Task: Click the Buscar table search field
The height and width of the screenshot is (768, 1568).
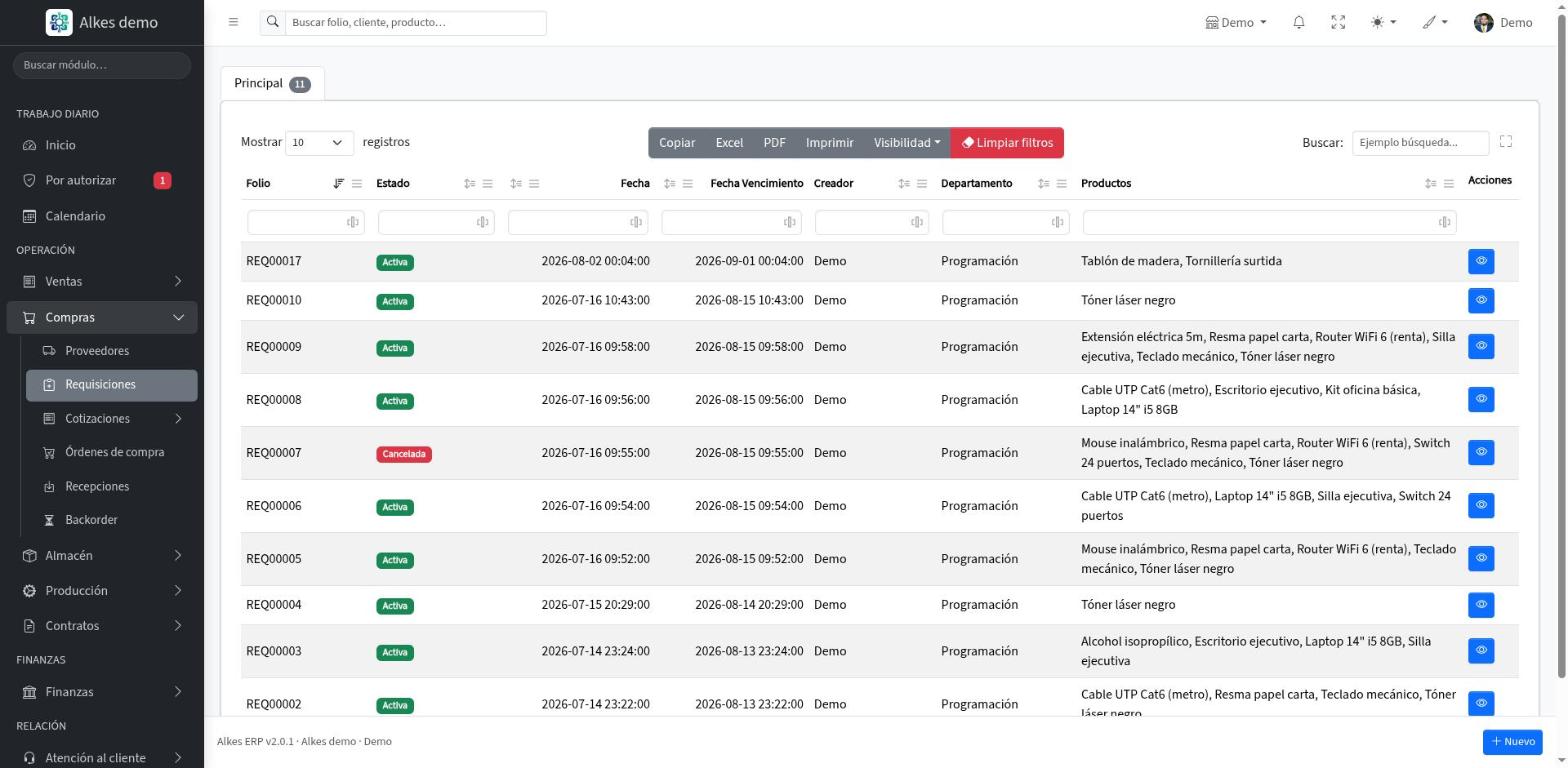Action: coord(1420,142)
